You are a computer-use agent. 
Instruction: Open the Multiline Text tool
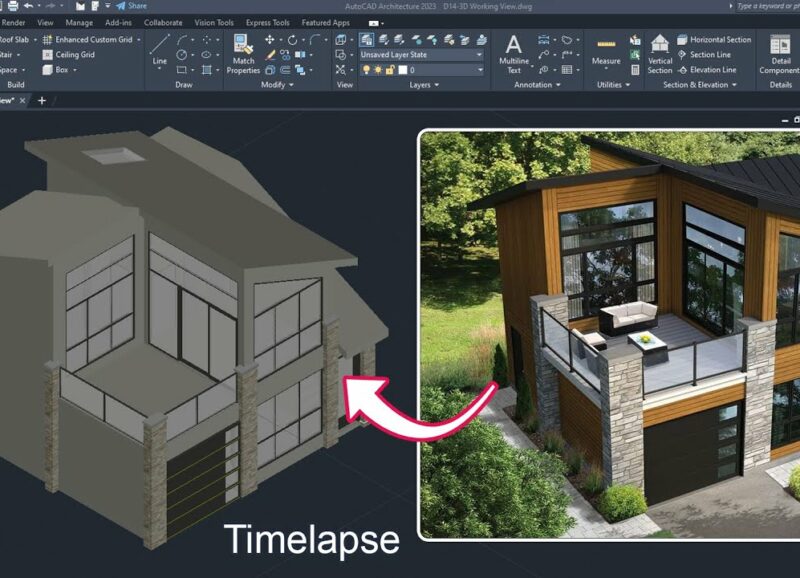pos(514,54)
